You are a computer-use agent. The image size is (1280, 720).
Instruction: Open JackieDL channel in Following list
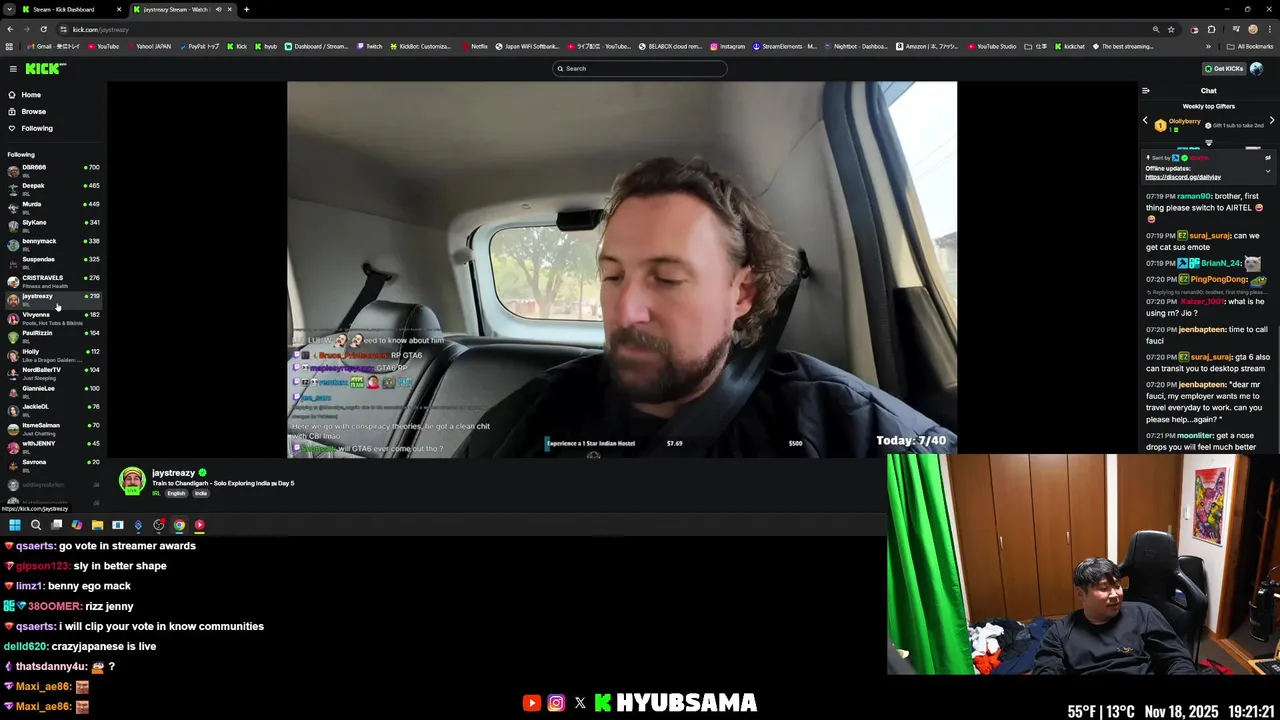[x=52, y=410]
